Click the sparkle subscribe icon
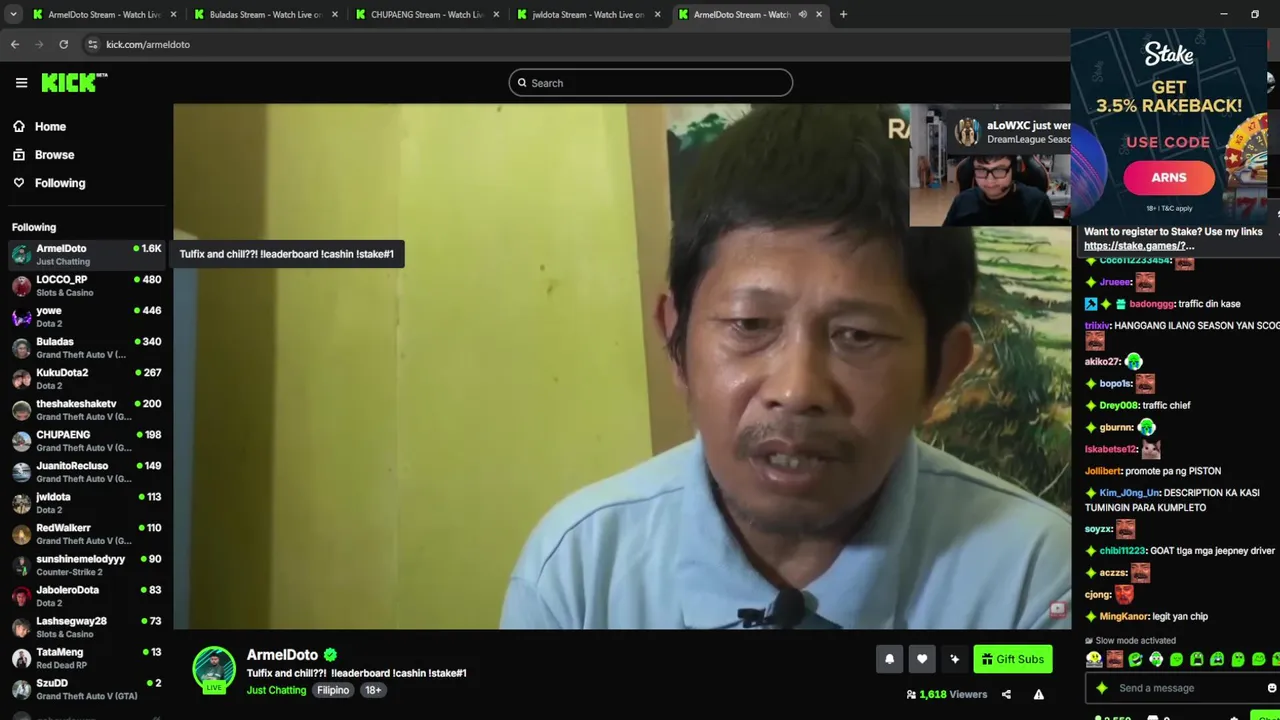Image resolution: width=1280 pixels, height=720 pixels. [x=955, y=659]
